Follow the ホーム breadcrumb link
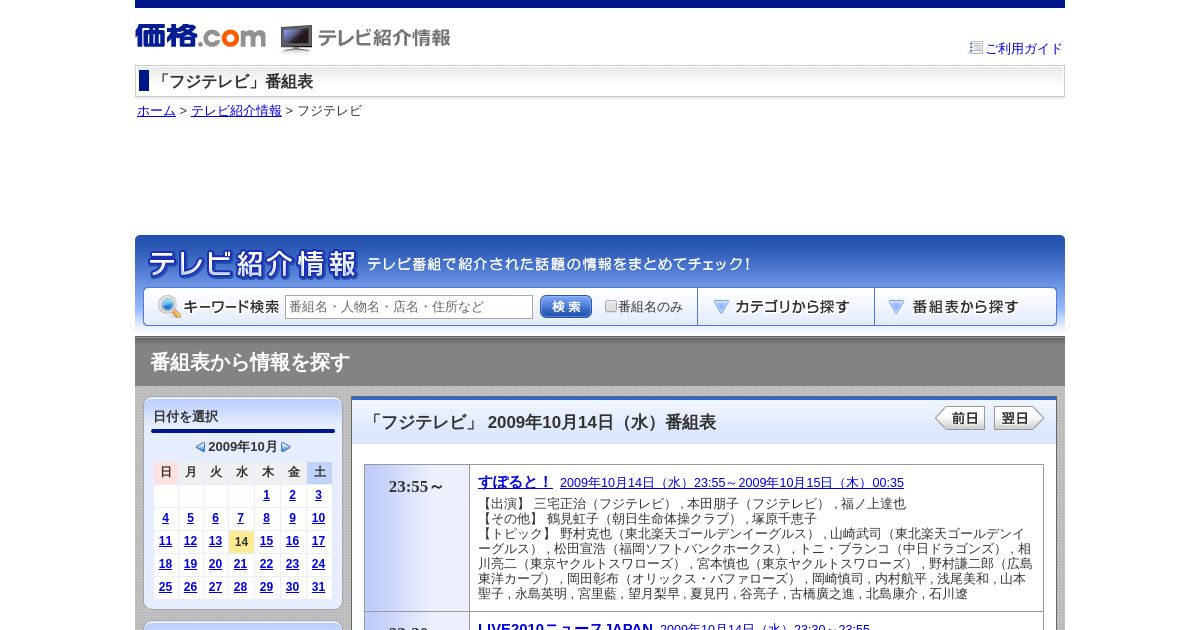Screen dimensions: 1200x630 156,111
